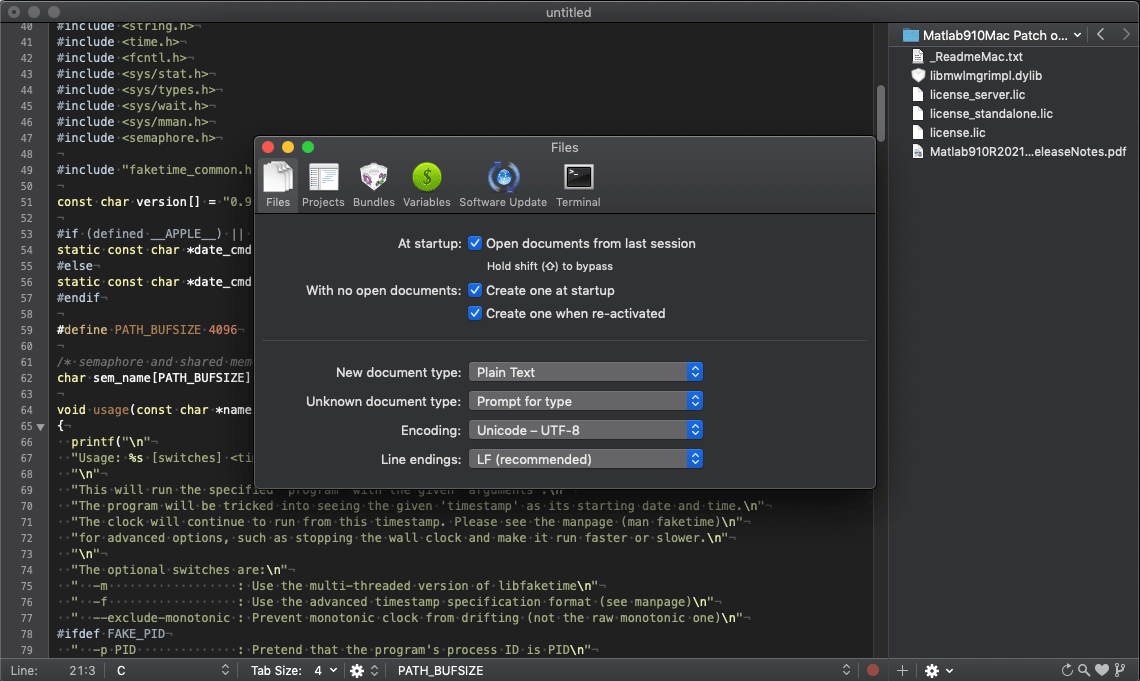
Task: Expand the Encoding dropdown
Action: click(x=586, y=430)
